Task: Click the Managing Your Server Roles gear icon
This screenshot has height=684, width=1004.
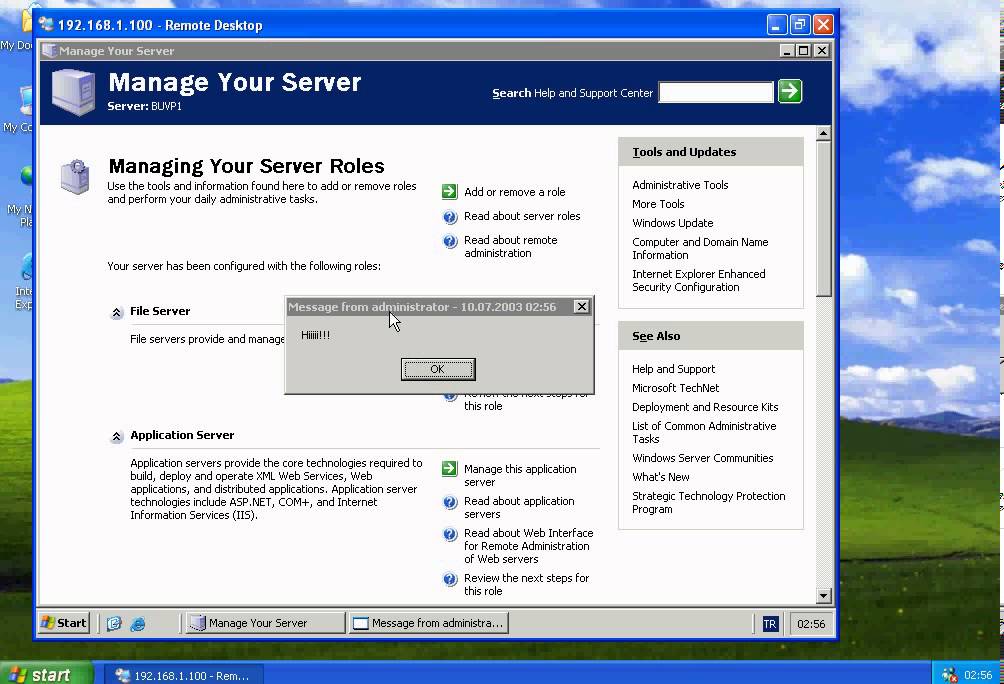Action: [x=75, y=177]
